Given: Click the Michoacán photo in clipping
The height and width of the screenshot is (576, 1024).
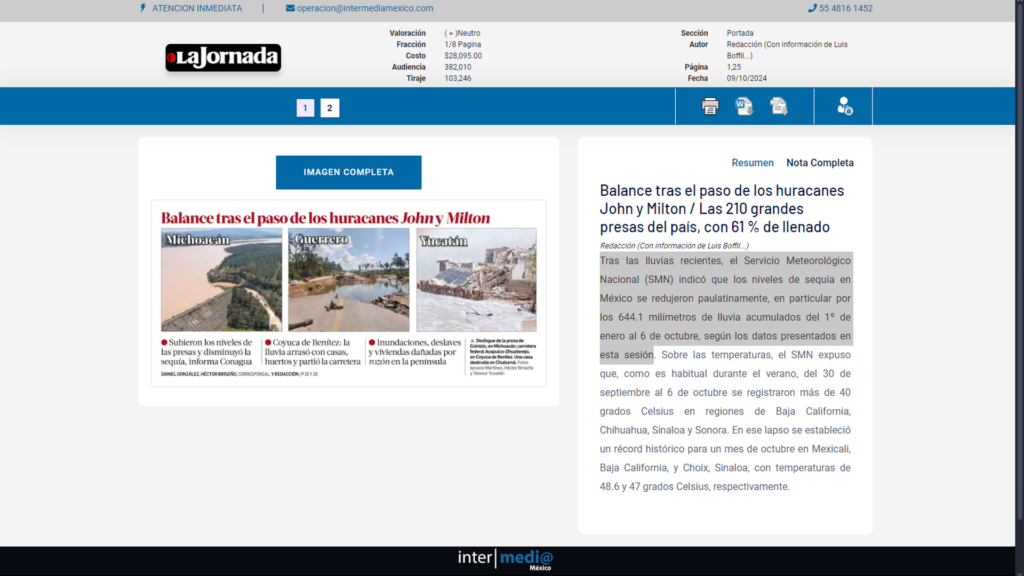Looking at the screenshot, I should [221, 280].
